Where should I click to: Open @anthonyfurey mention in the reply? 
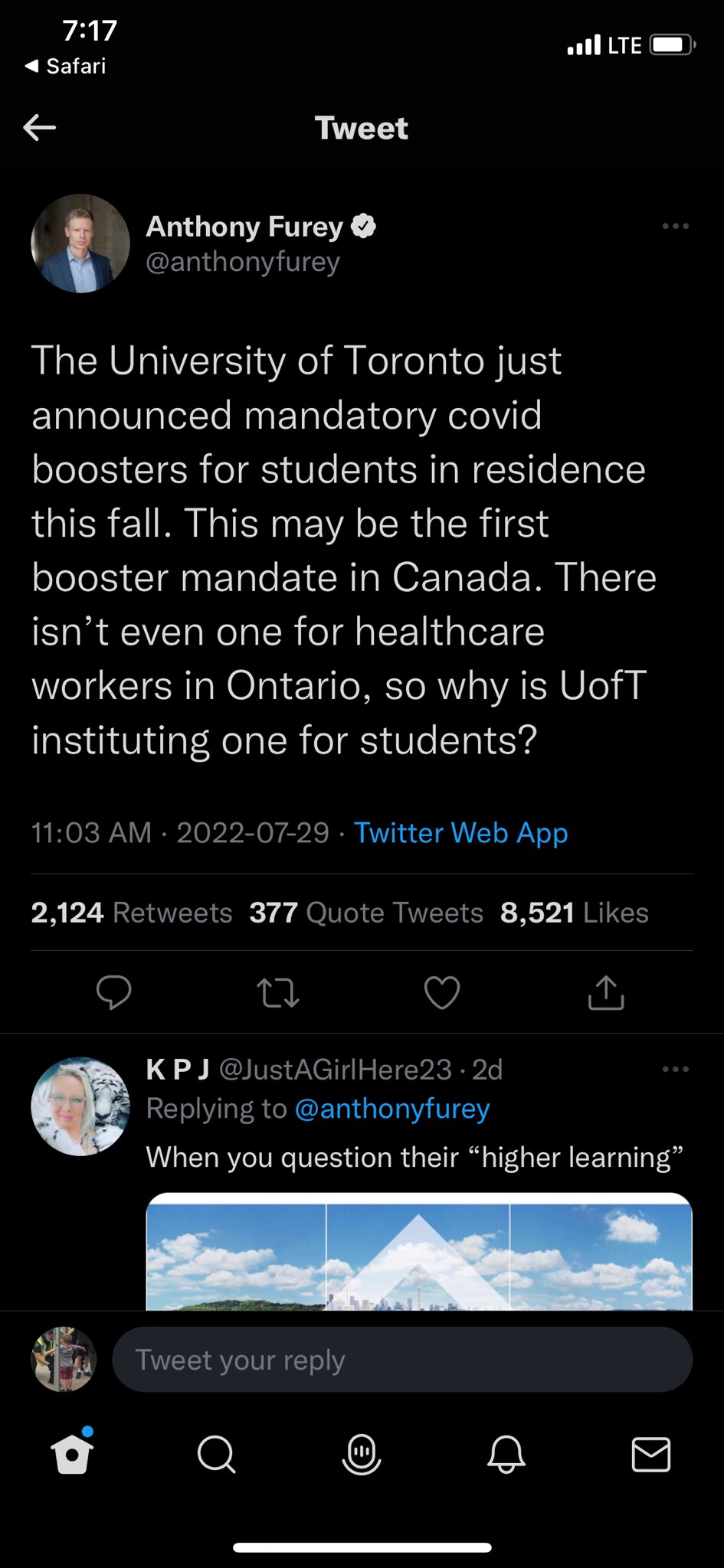click(x=392, y=1109)
